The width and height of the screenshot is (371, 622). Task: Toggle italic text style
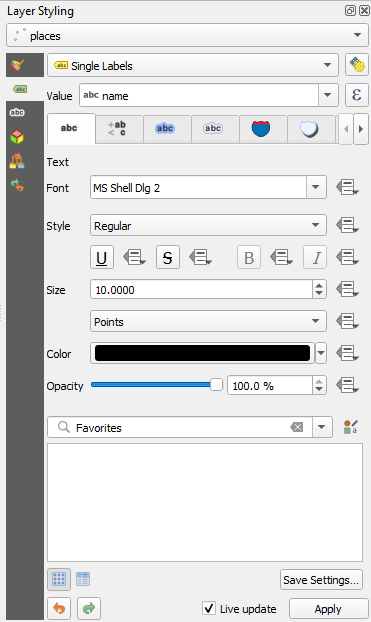pyautogui.click(x=315, y=257)
